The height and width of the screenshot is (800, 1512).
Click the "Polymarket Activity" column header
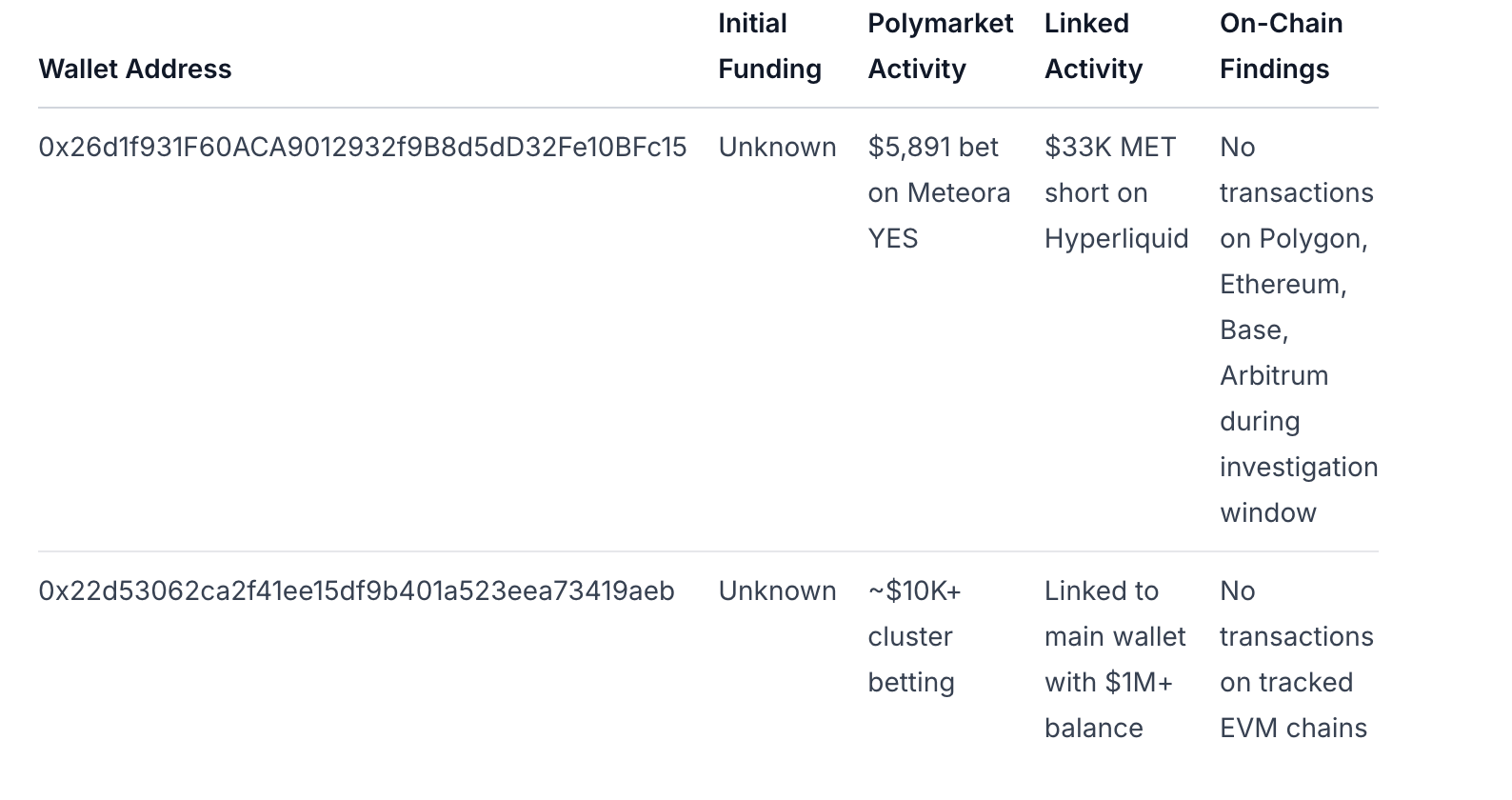[940, 47]
